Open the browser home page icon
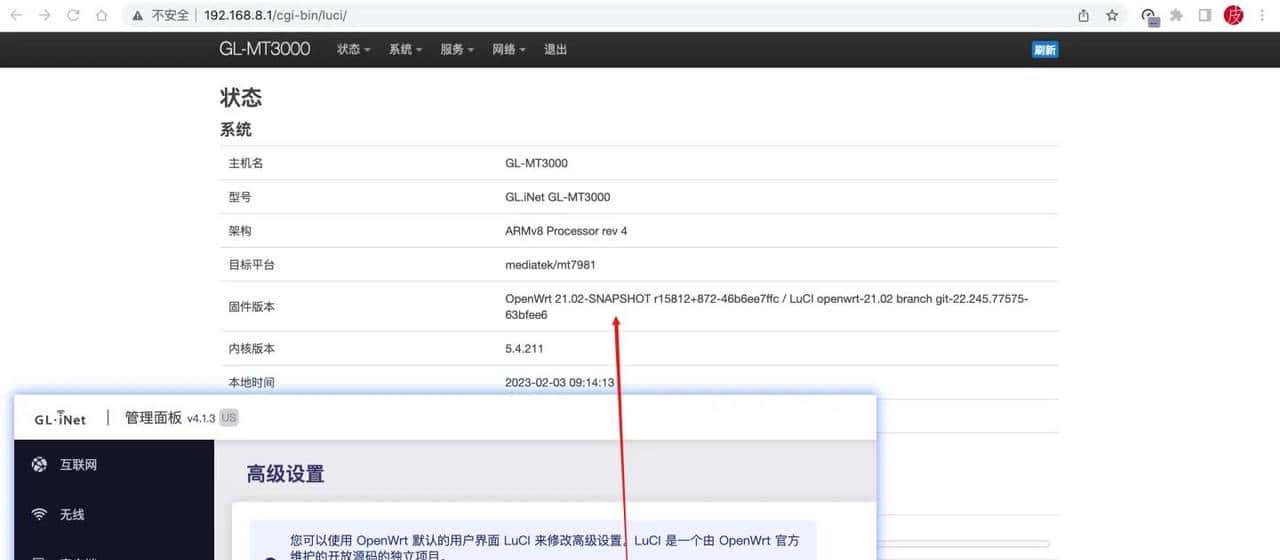The height and width of the screenshot is (560, 1280). tap(101, 16)
